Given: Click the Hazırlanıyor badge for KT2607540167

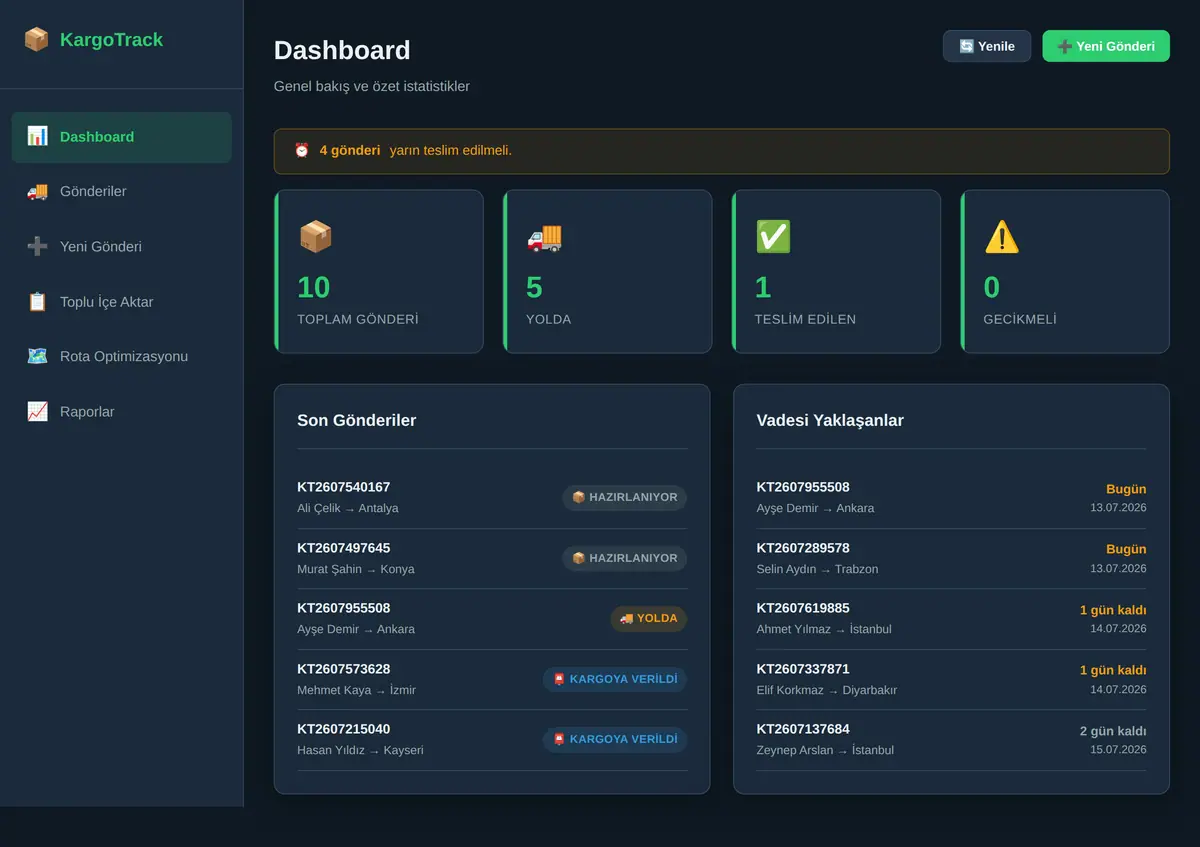Looking at the screenshot, I should [x=625, y=498].
